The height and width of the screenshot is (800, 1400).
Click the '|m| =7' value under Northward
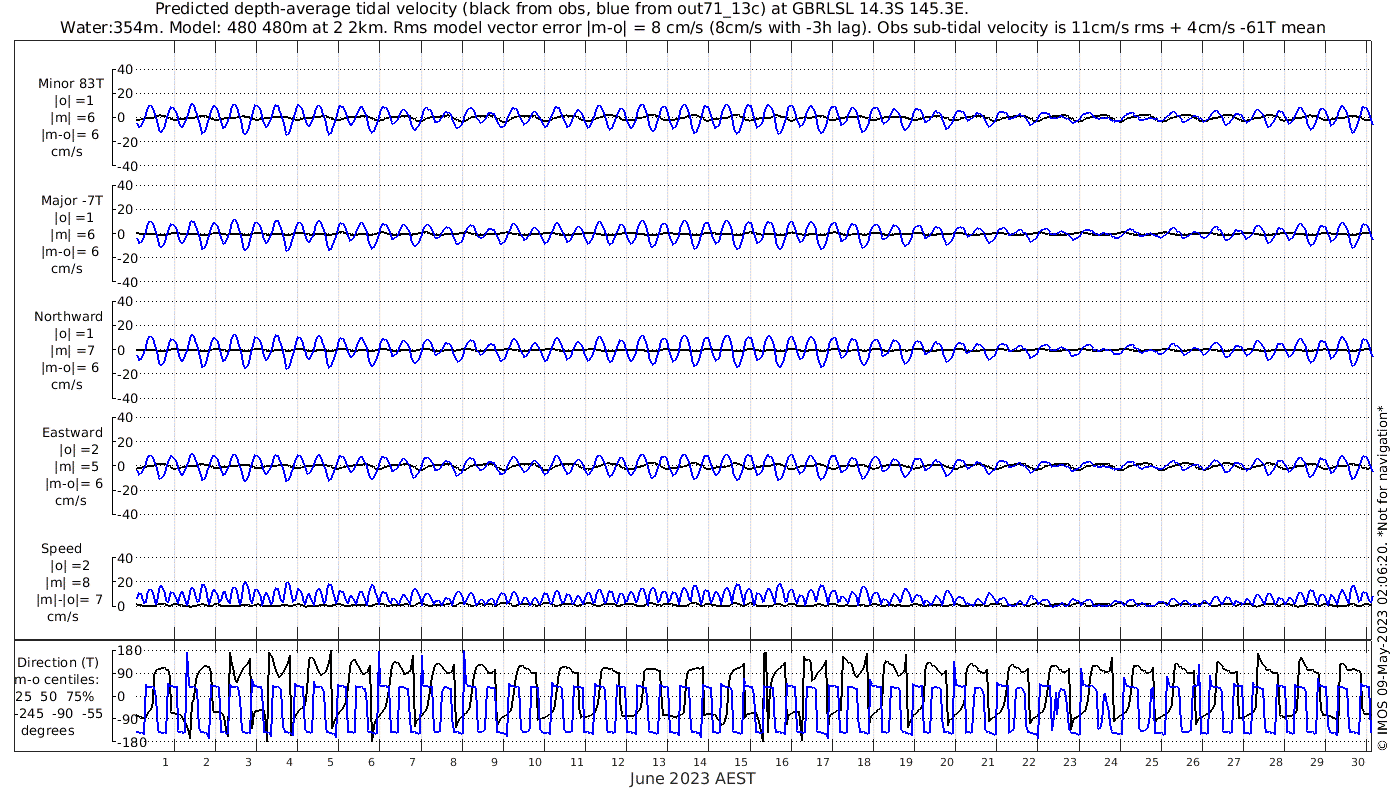pyautogui.click(x=73, y=350)
